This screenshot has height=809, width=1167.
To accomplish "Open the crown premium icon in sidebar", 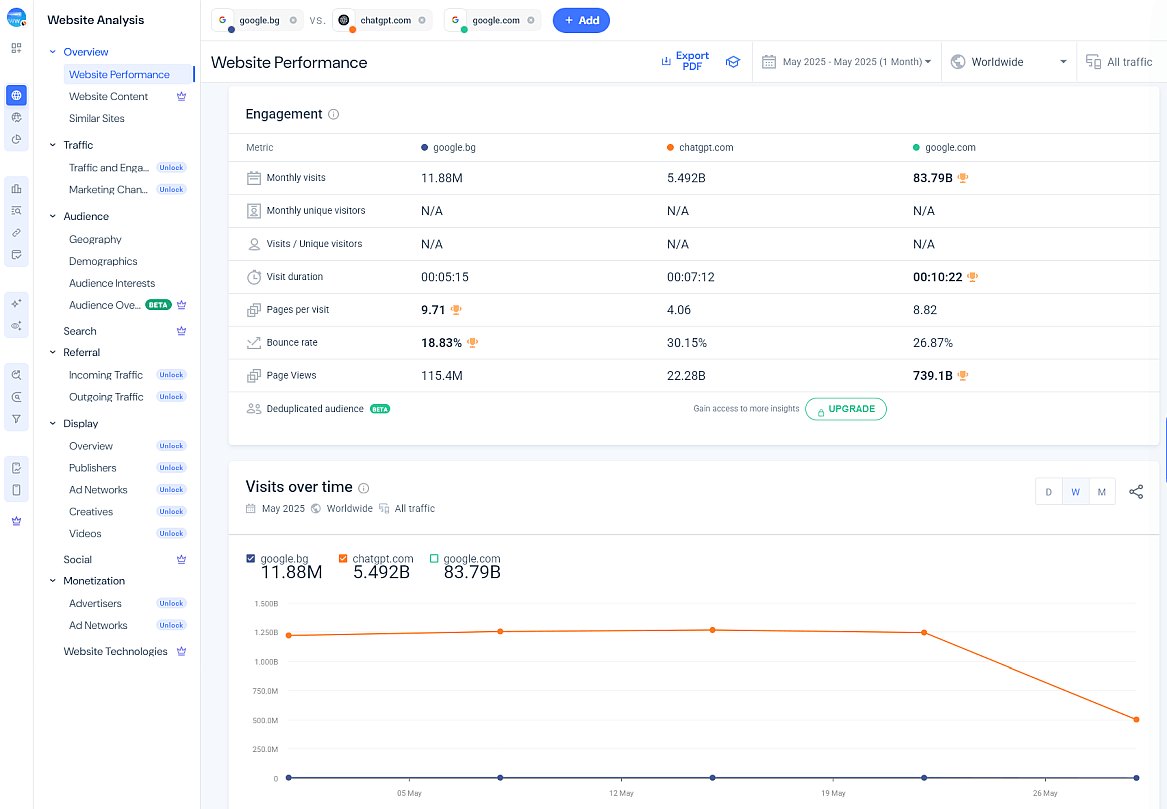I will 16,521.
